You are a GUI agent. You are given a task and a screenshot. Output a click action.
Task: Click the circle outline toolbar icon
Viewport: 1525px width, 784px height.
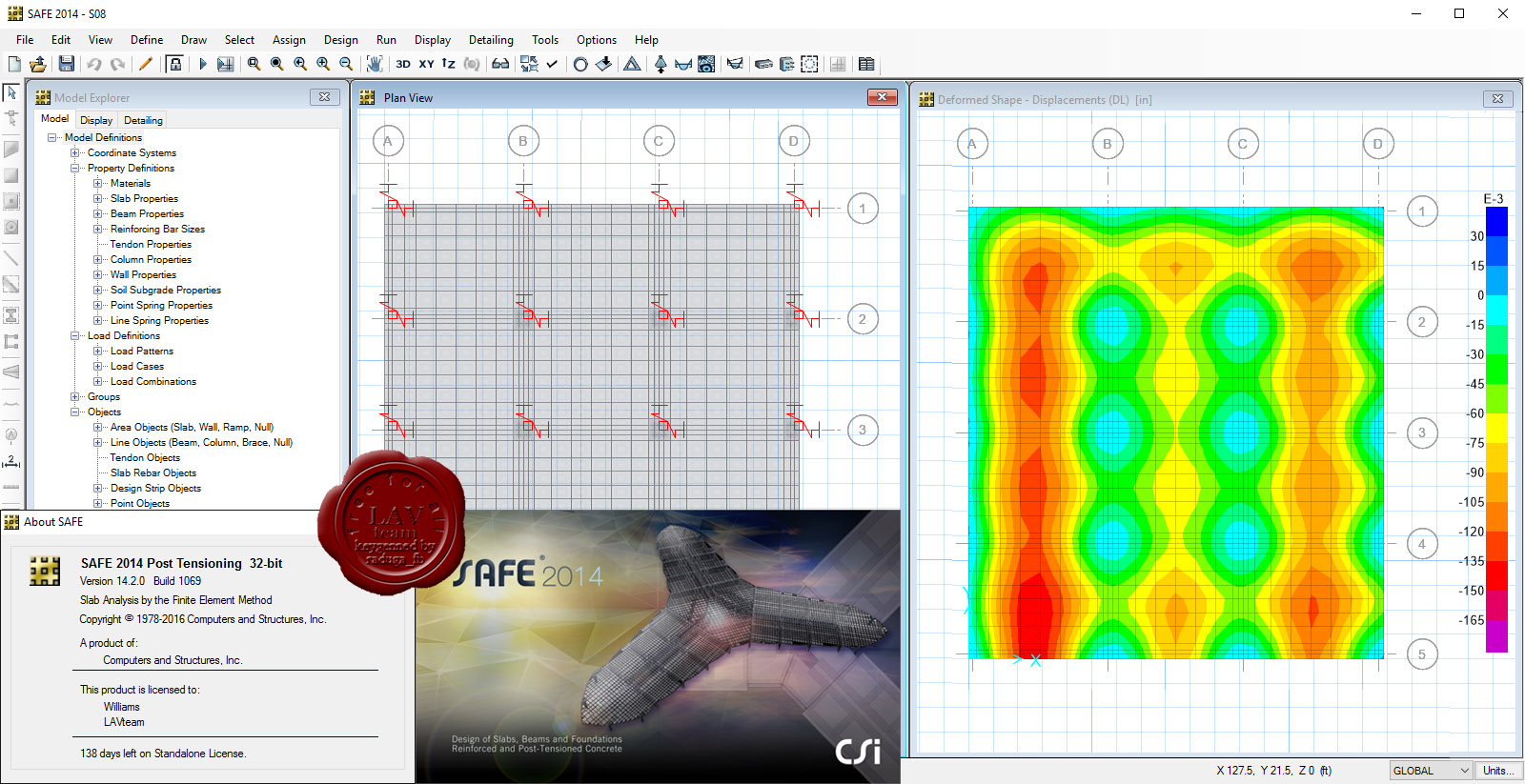pos(580,64)
